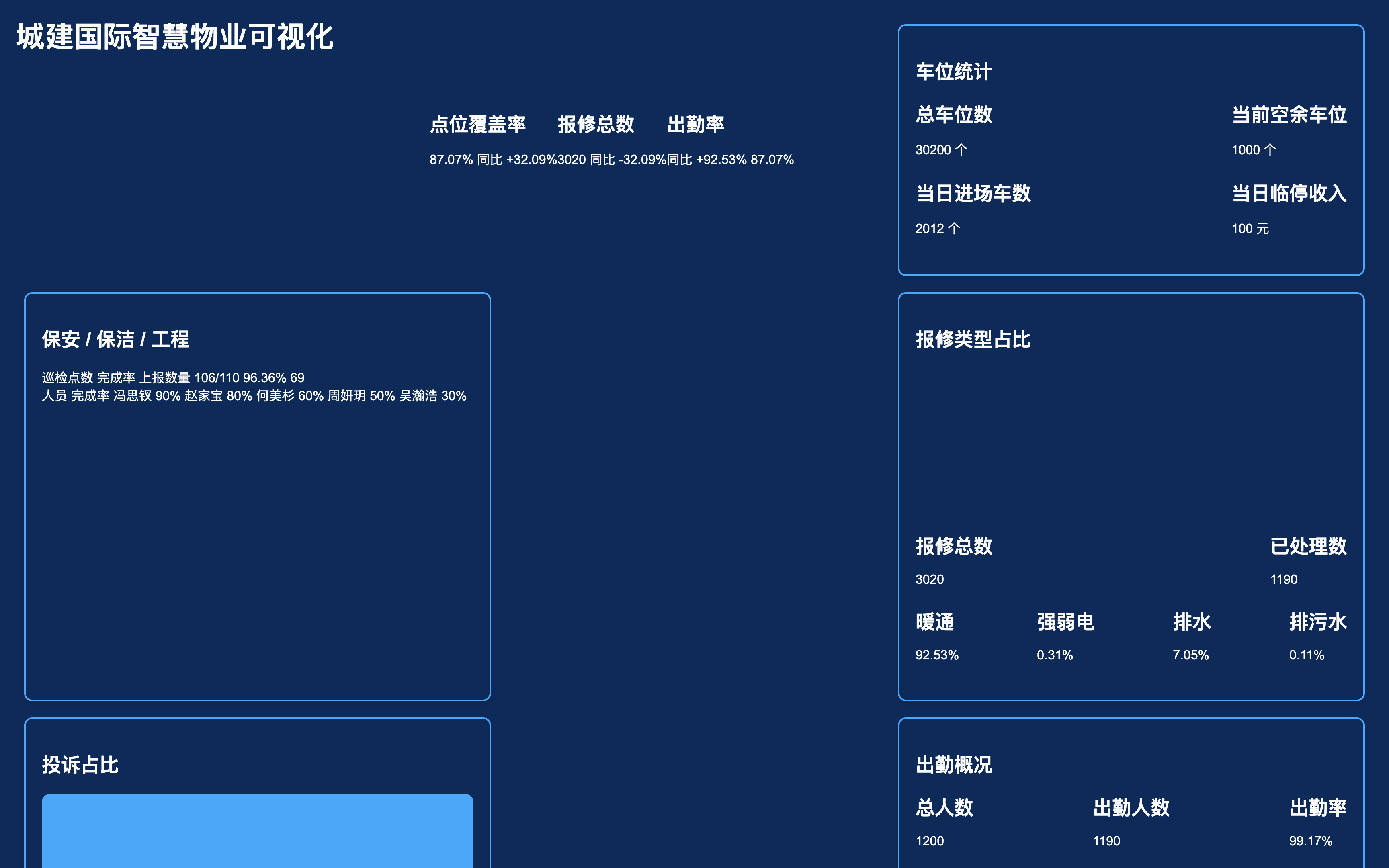Click the 当日临停收入 label
The width and height of the screenshot is (1389, 868).
1289,193
